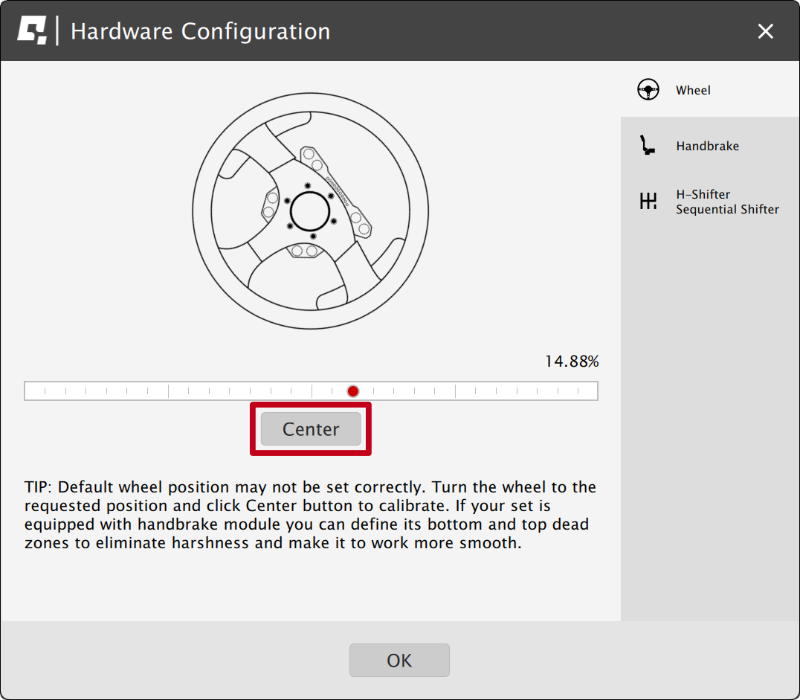Viewport: 800px width, 700px height.
Task: Select the H-Shifter gear-pattern icon
Action: (649, 201)
